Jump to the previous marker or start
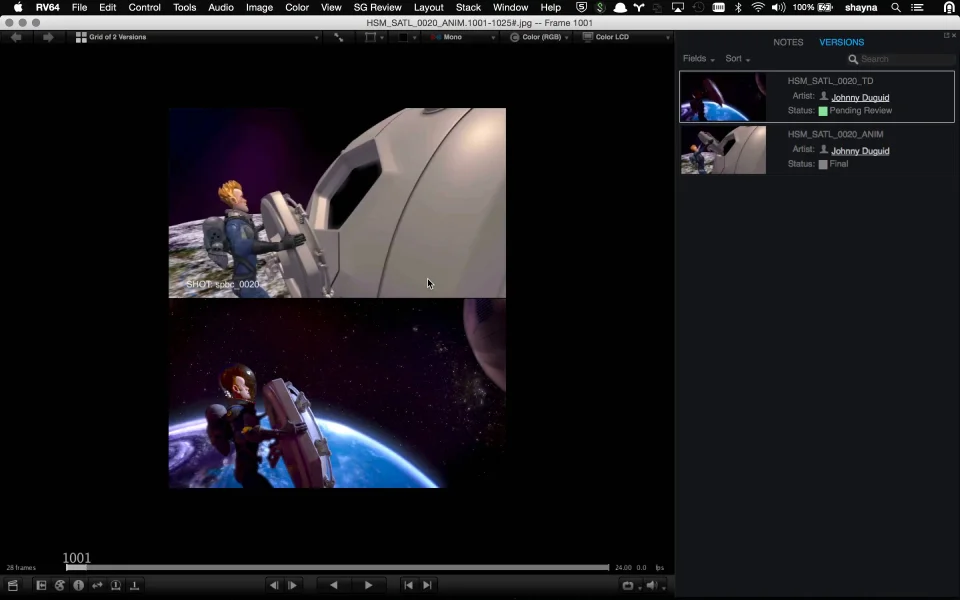The height and width of the screenshot is (600, 960). pos(408,585)
